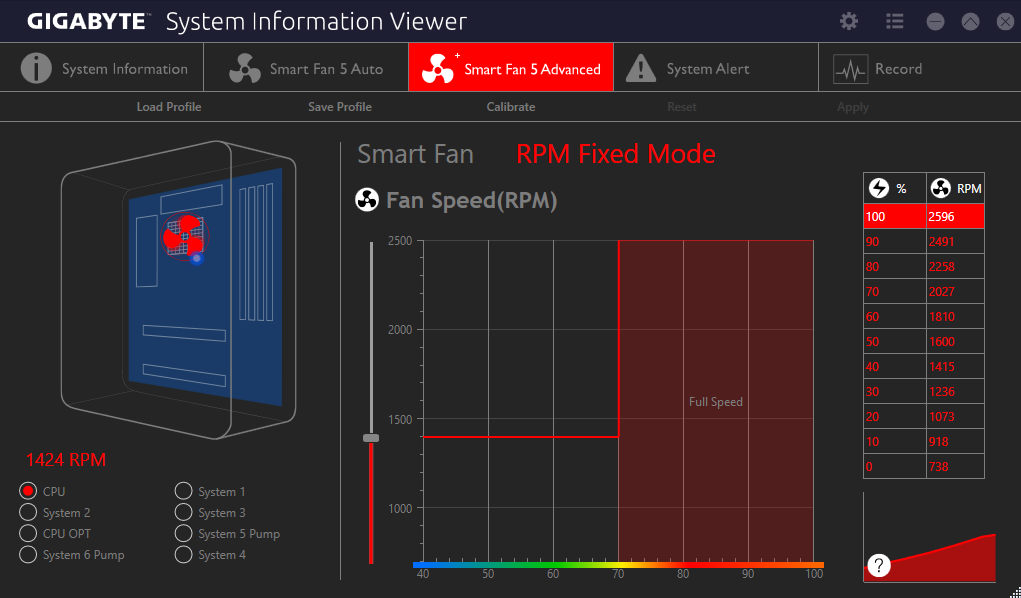Click Save Profile
Screen dimensions: 1021x598
(340, 107)
